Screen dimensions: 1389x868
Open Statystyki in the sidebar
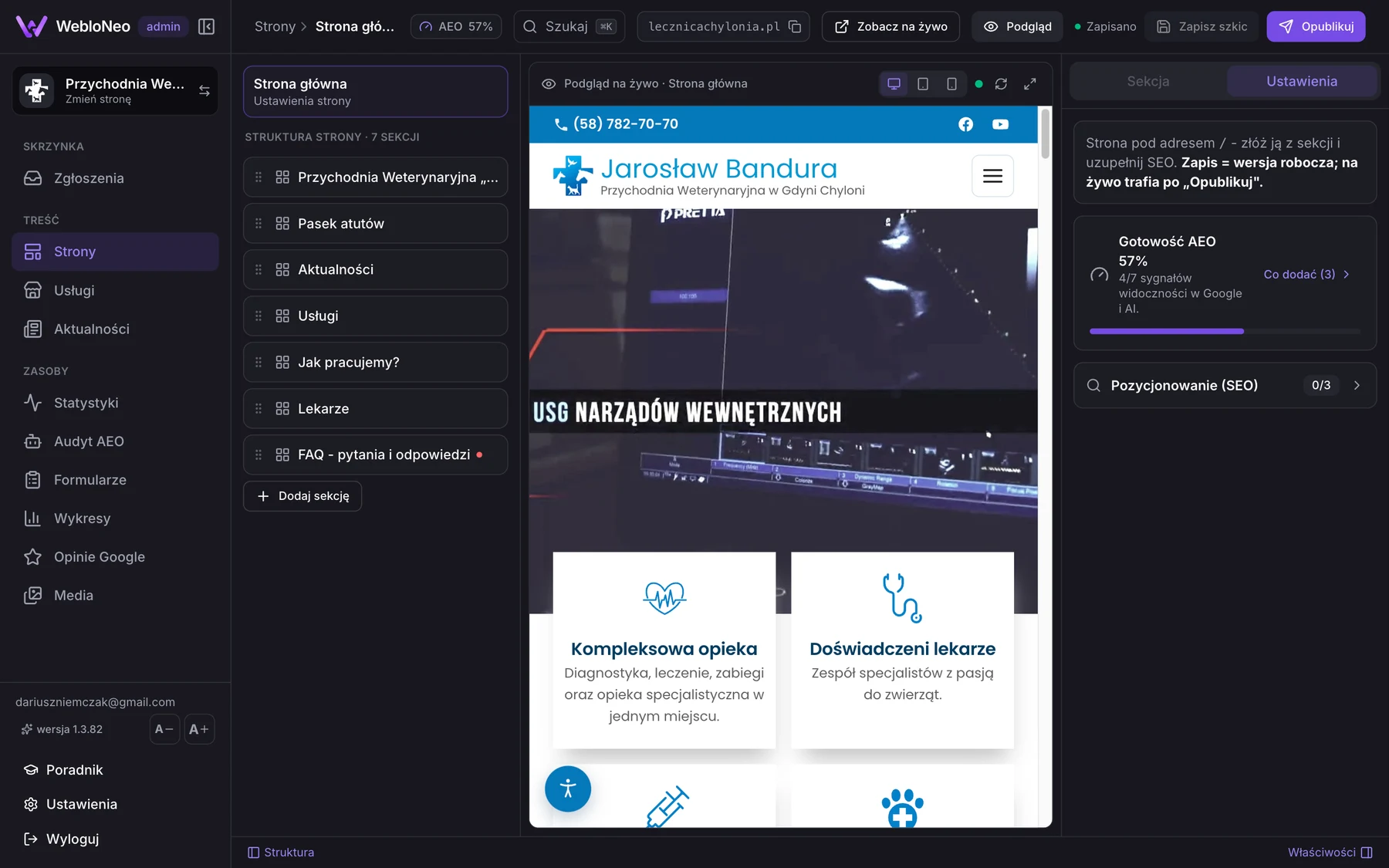pyautogui.click(x=115, y=403)
